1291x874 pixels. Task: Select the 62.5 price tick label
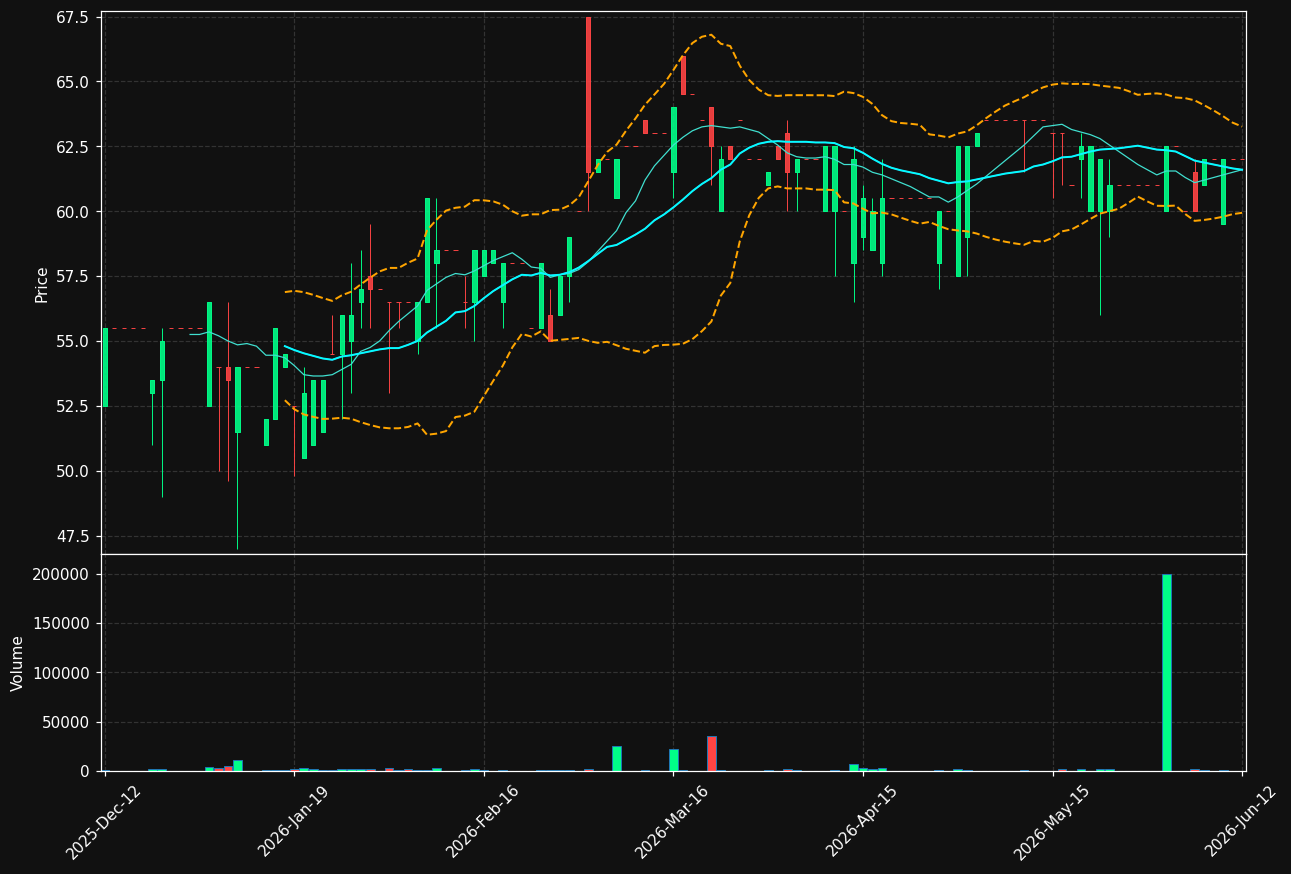pyautogui.click(x=74, y=147)
